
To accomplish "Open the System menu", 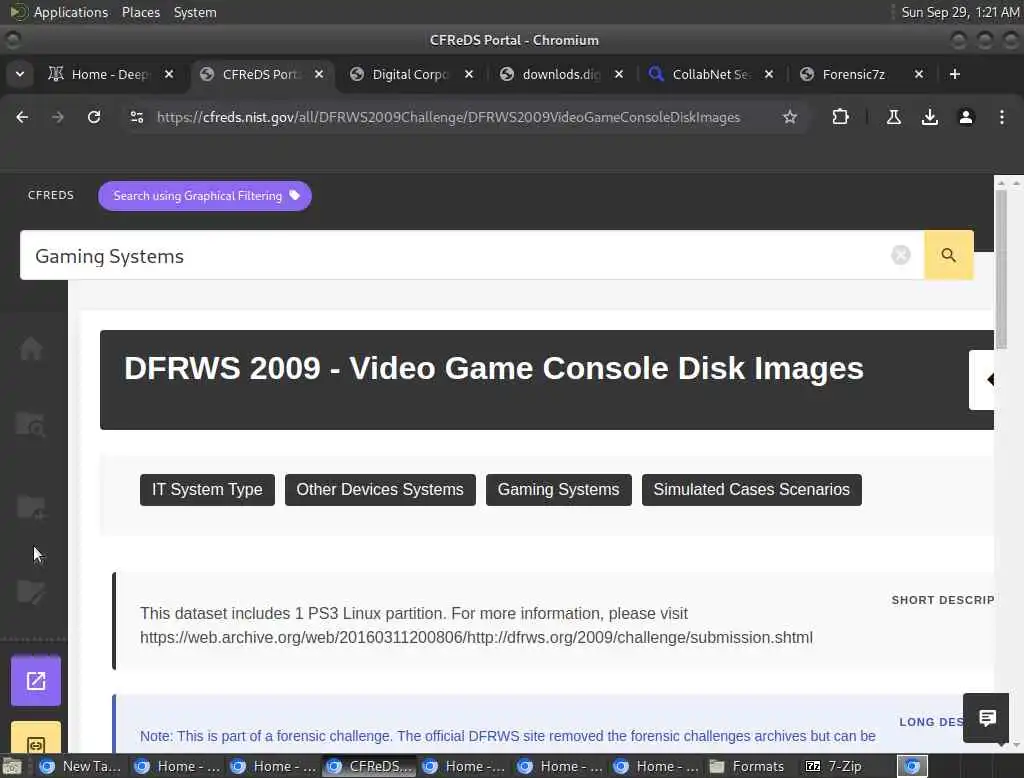I will point(195,12).
